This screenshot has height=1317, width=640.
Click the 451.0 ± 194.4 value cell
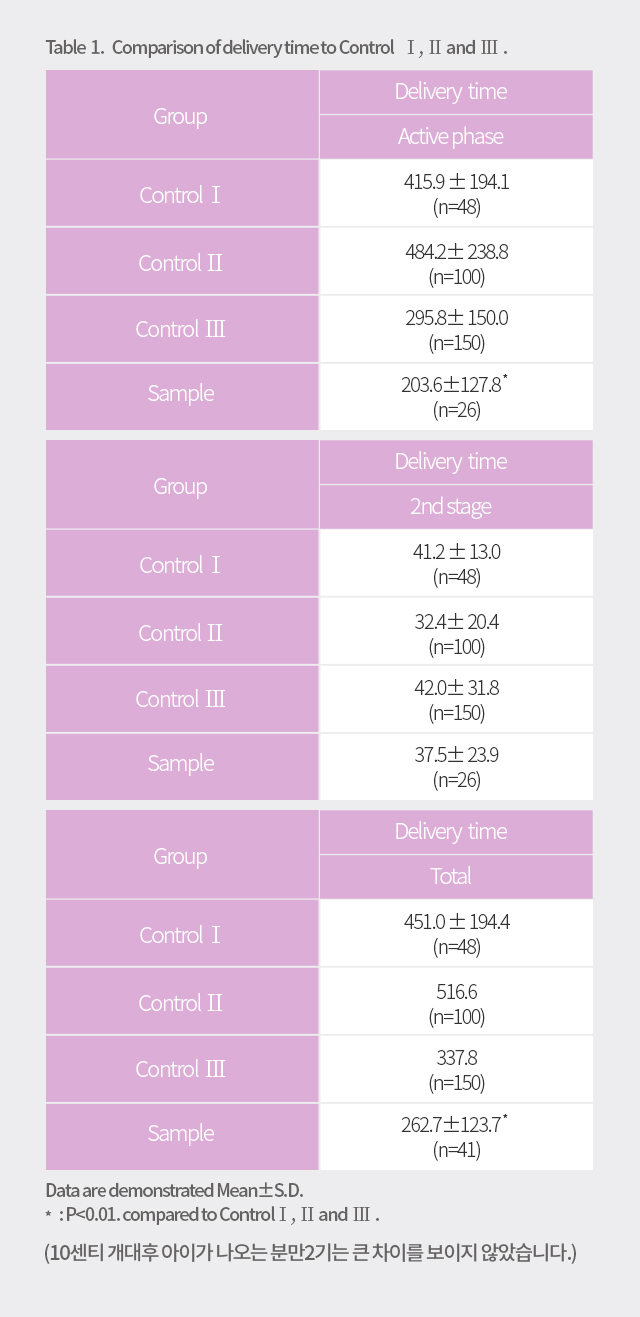click(456, 934)
